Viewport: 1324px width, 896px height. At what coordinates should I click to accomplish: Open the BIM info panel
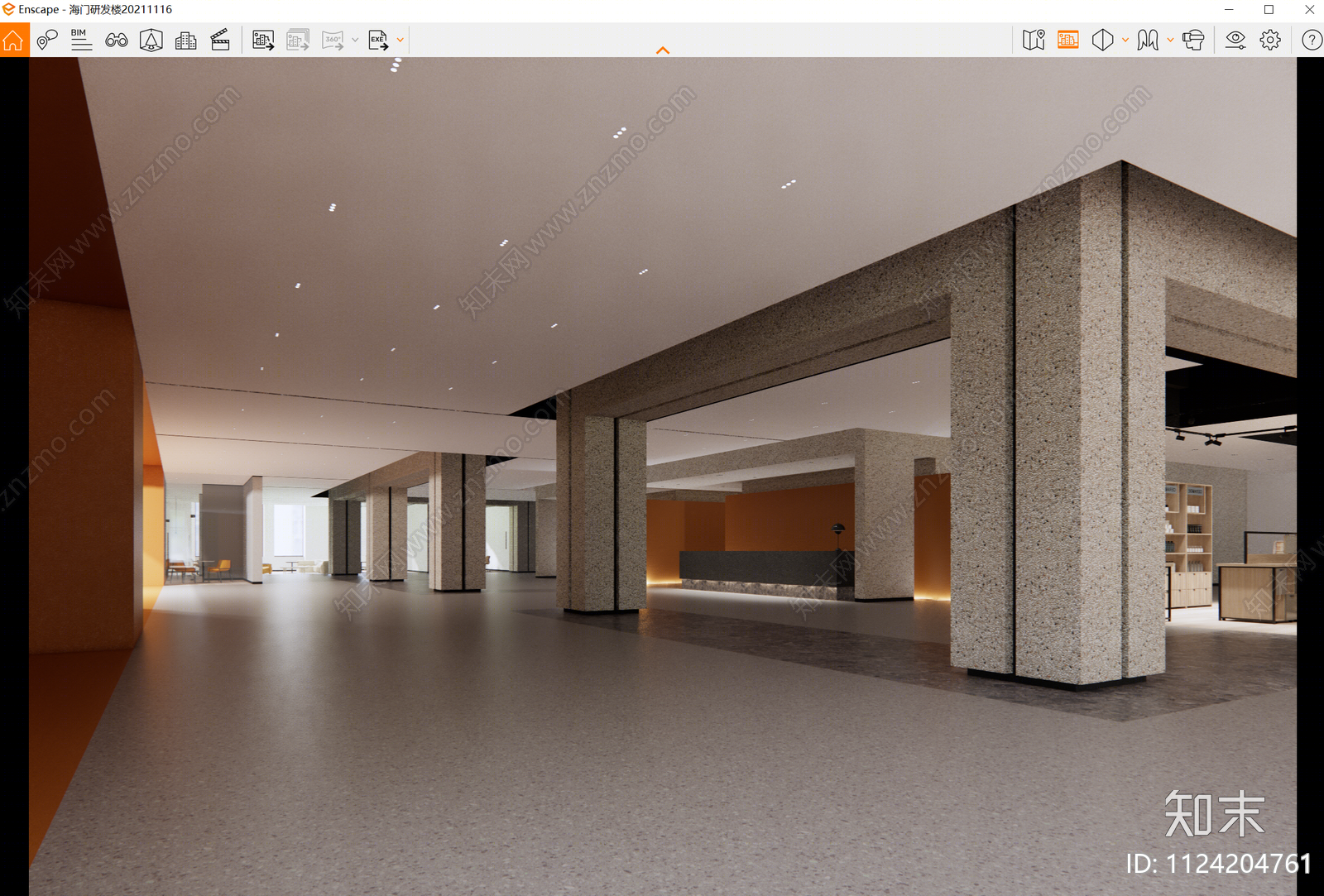point(81,40)
